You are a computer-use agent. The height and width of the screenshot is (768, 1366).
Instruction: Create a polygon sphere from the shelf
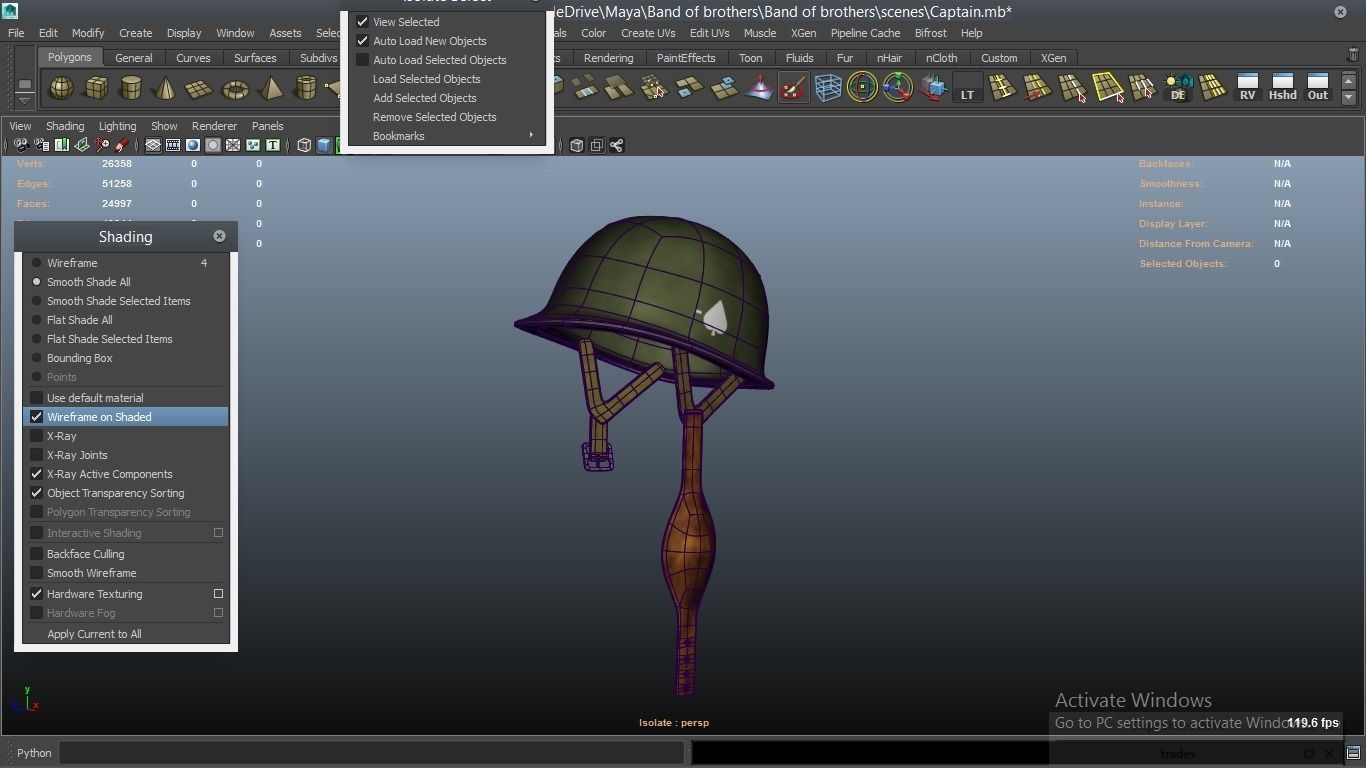click(61, 89)
